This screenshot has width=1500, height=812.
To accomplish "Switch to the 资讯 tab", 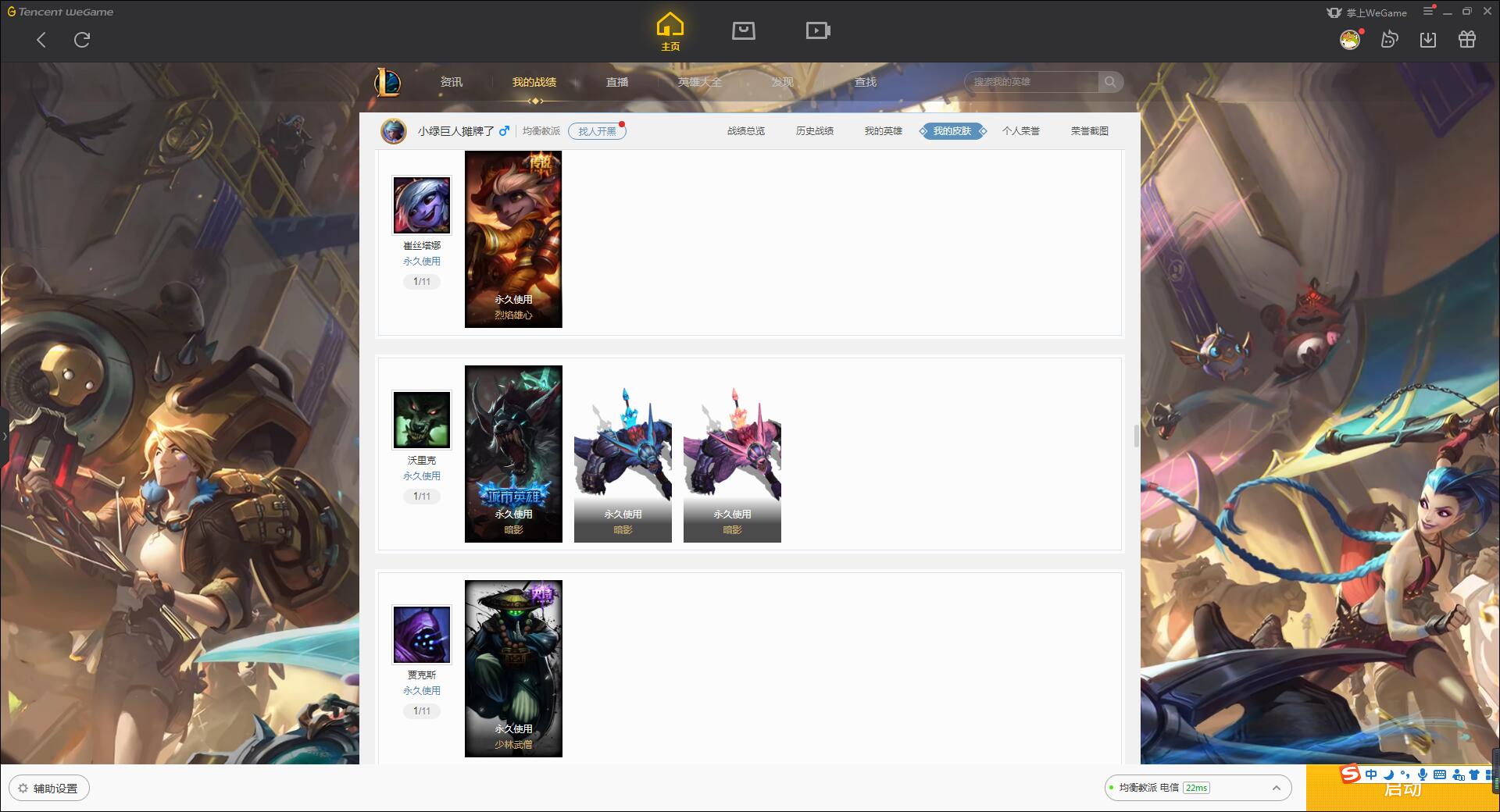I will [452, 82].
